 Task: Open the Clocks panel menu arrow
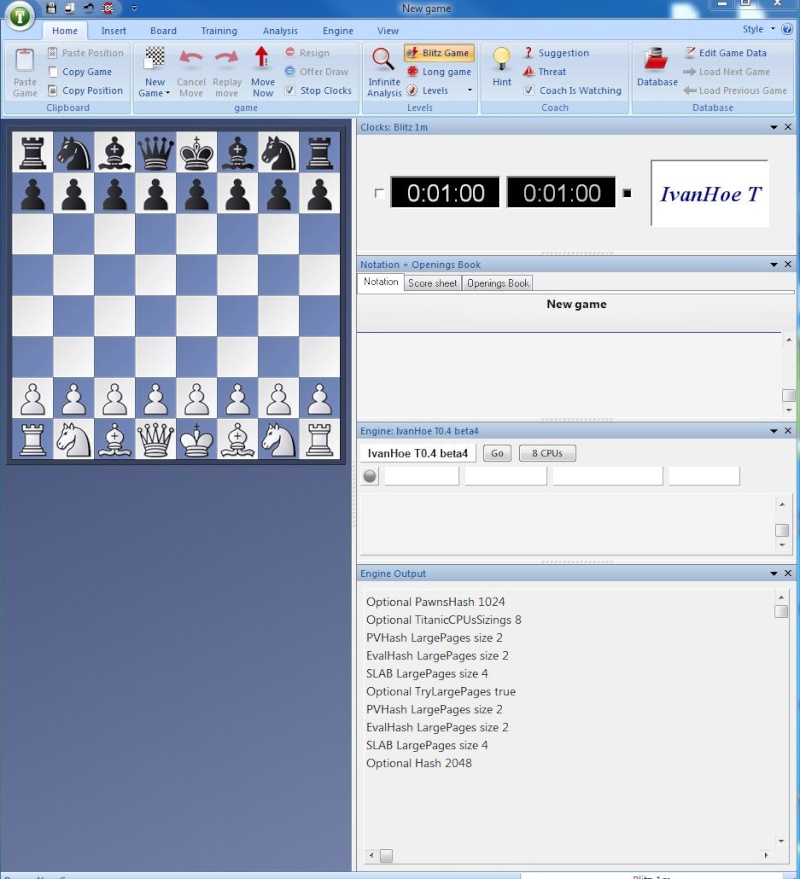coord(774,127)
